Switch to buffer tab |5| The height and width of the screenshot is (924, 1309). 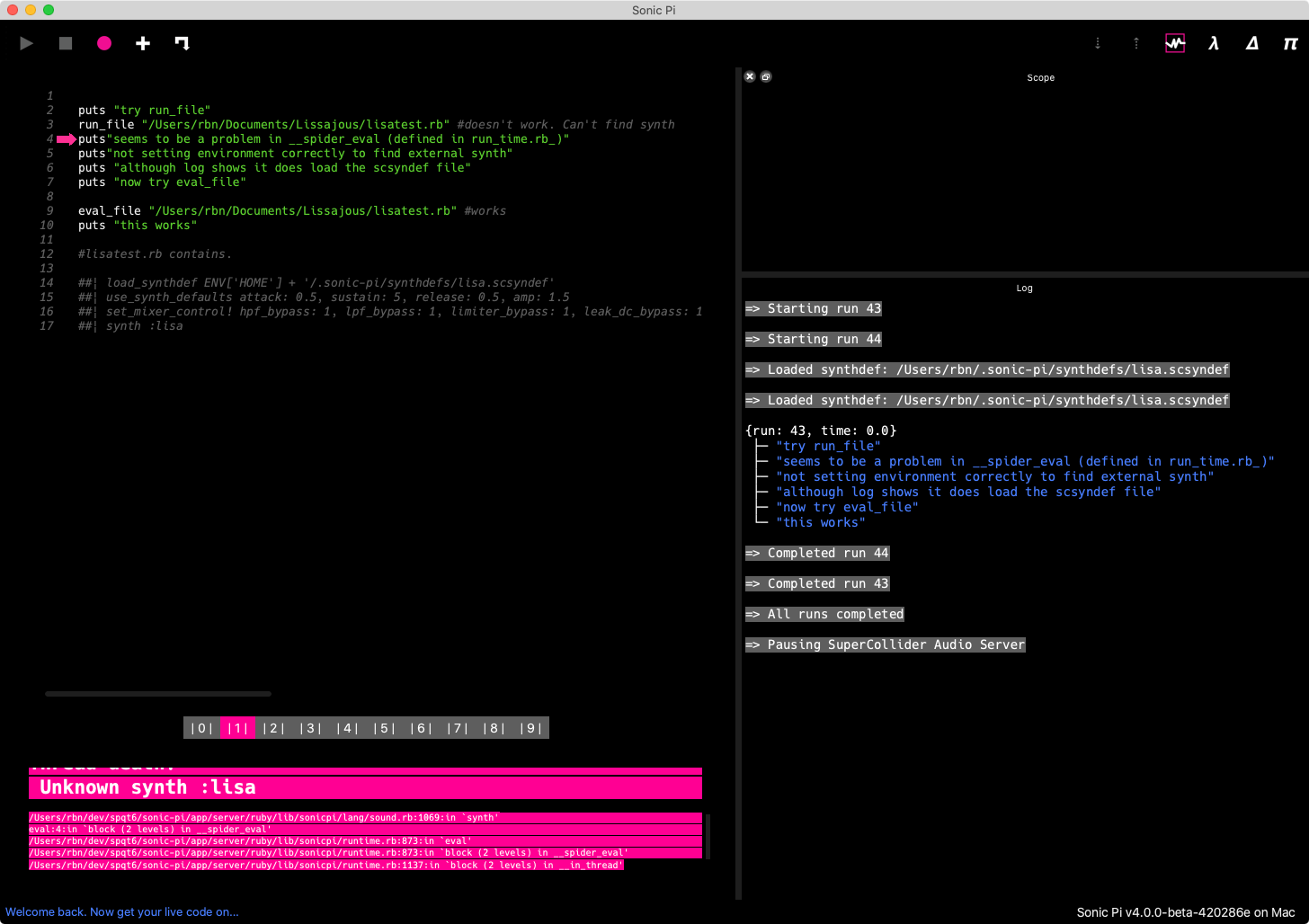[x=384, y=728]
